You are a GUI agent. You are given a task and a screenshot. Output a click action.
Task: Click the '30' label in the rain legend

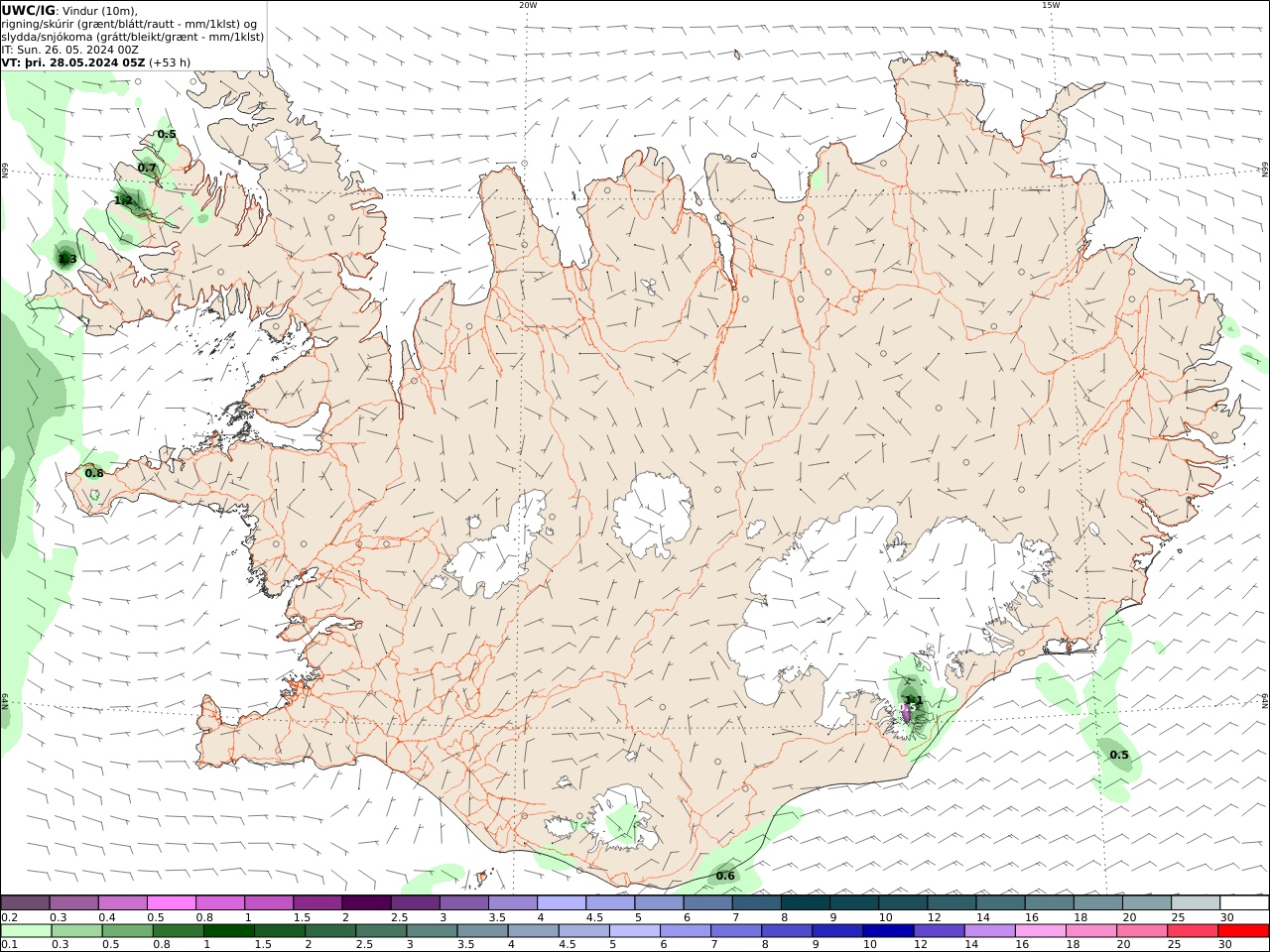[1225, 945]
